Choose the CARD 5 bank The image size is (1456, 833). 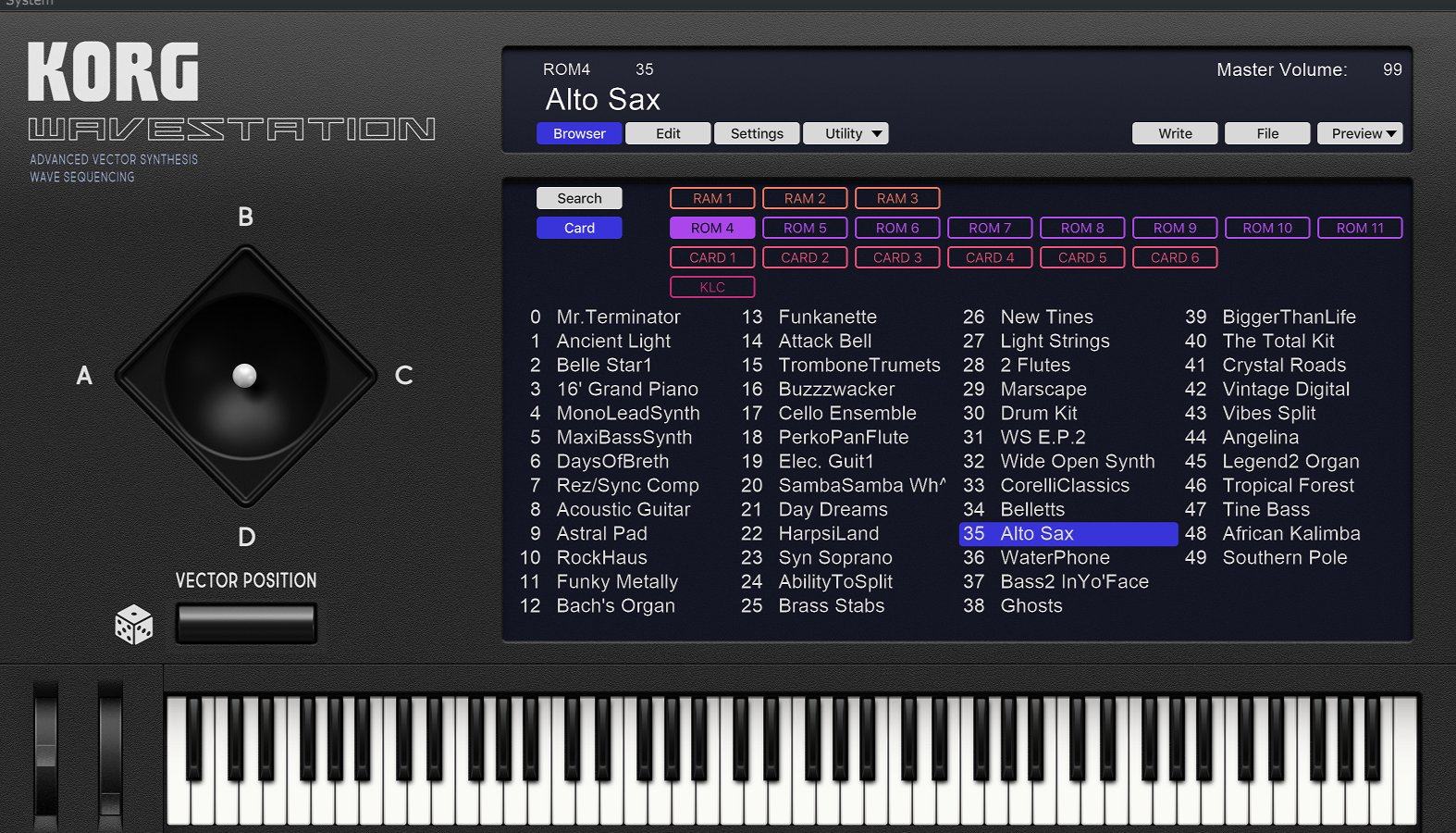[1082, 257]
